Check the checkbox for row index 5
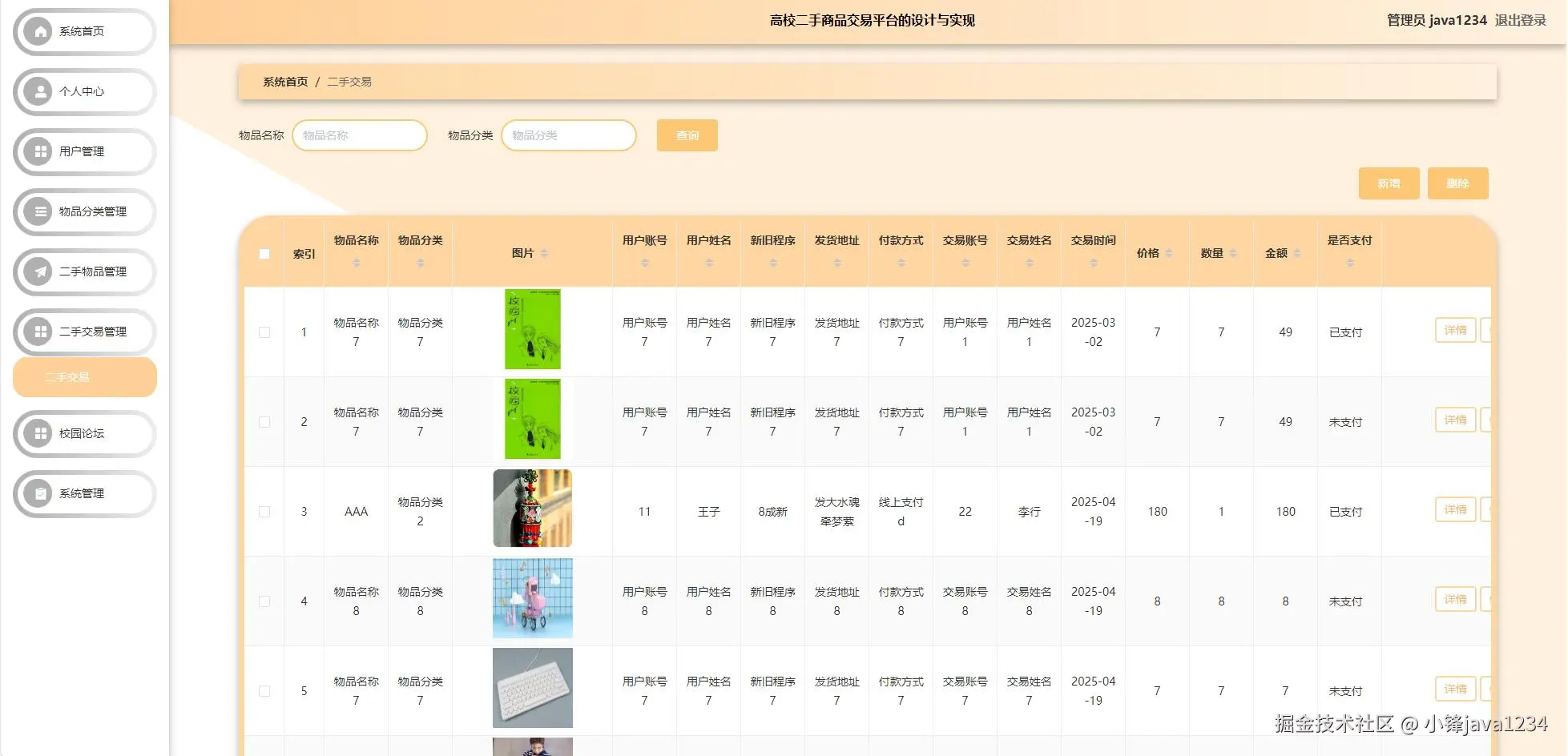 (x=264, y=691)
